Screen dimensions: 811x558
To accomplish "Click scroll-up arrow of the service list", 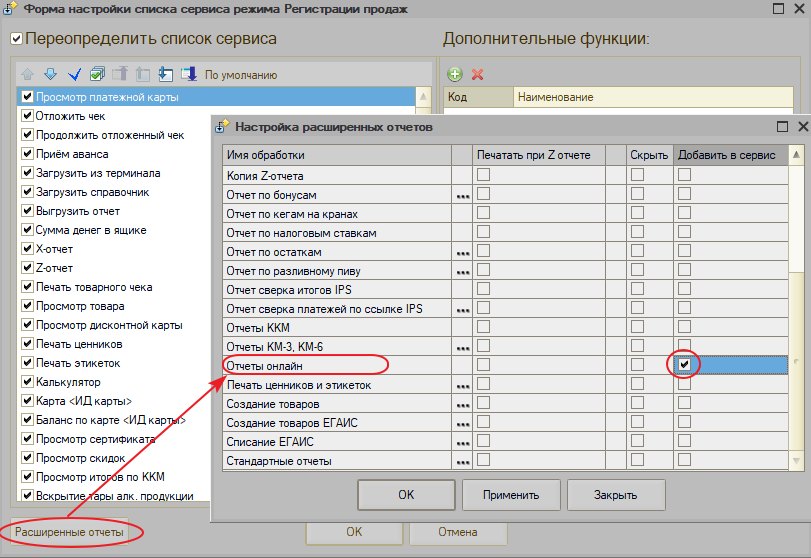I will coord(423,97).
